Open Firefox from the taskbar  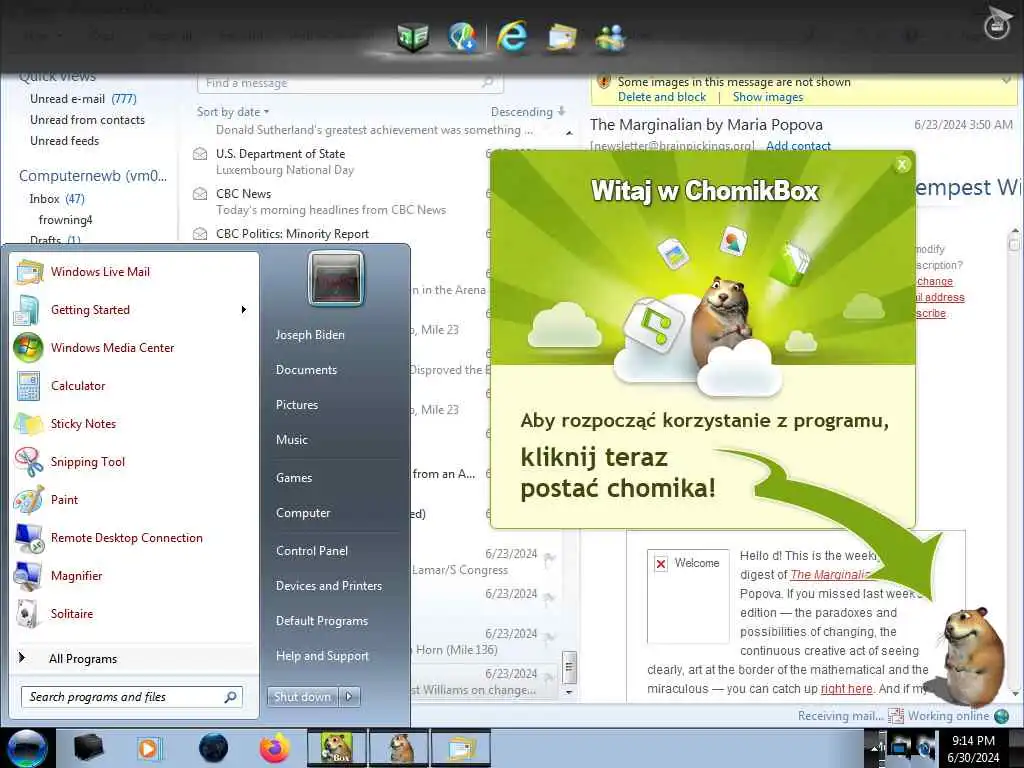[x=274, y=748]
